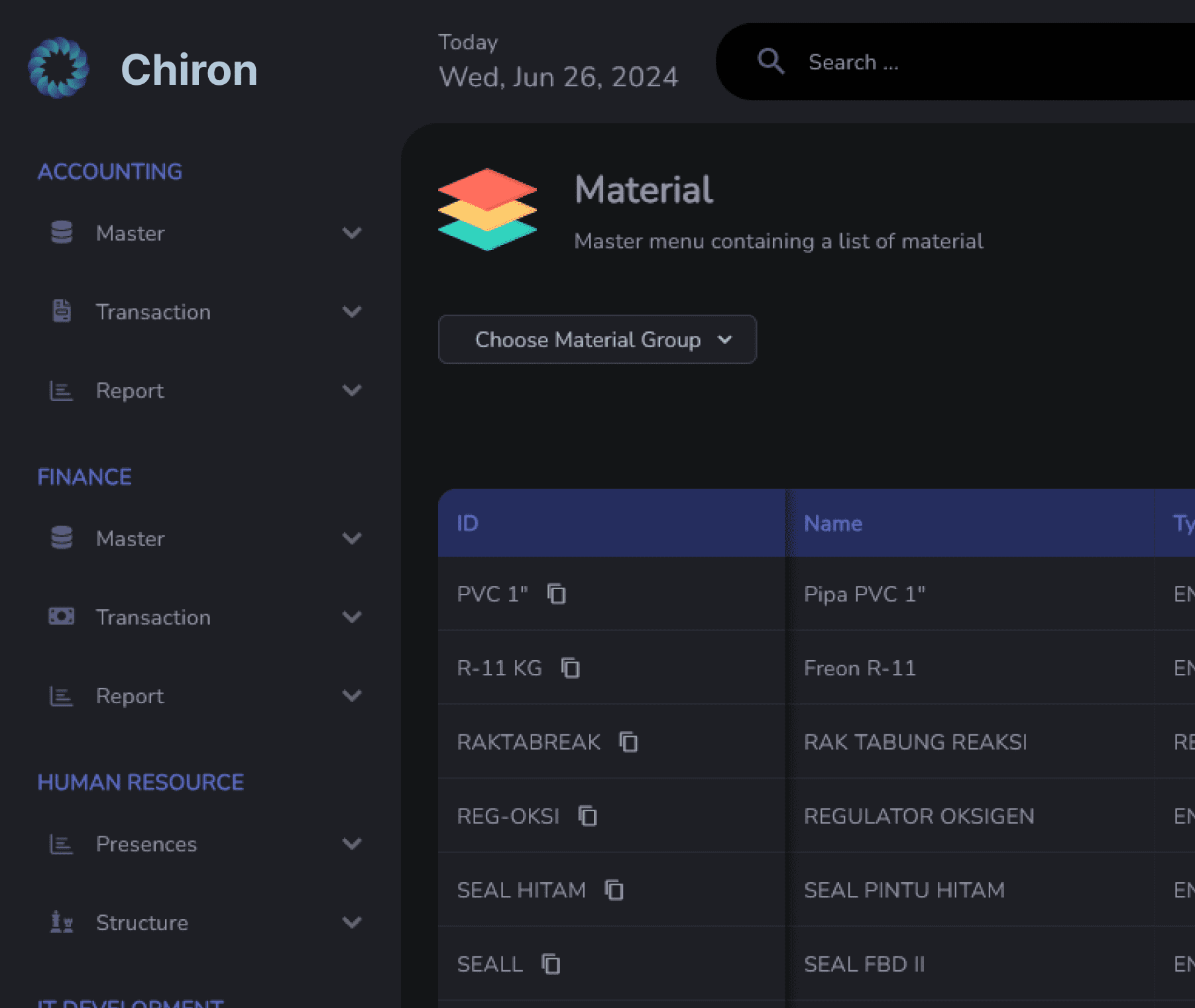Open the Choose Material Group dropdown
Image resolution: width=1195 pixels, height=1008 pixels.
[597, 339]
